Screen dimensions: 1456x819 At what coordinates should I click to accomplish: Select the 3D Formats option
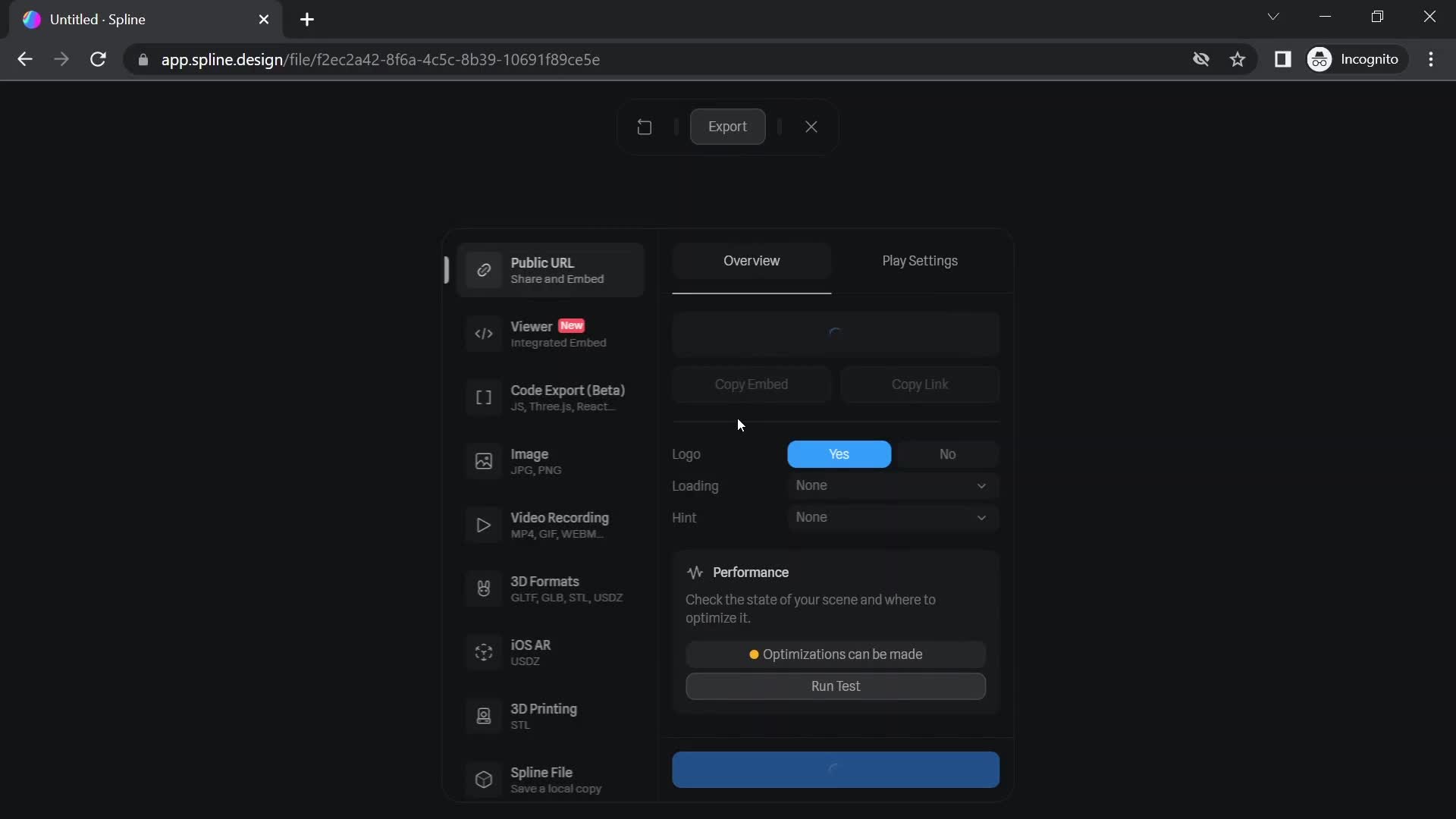pyautogui.click(x=551, y=588)
